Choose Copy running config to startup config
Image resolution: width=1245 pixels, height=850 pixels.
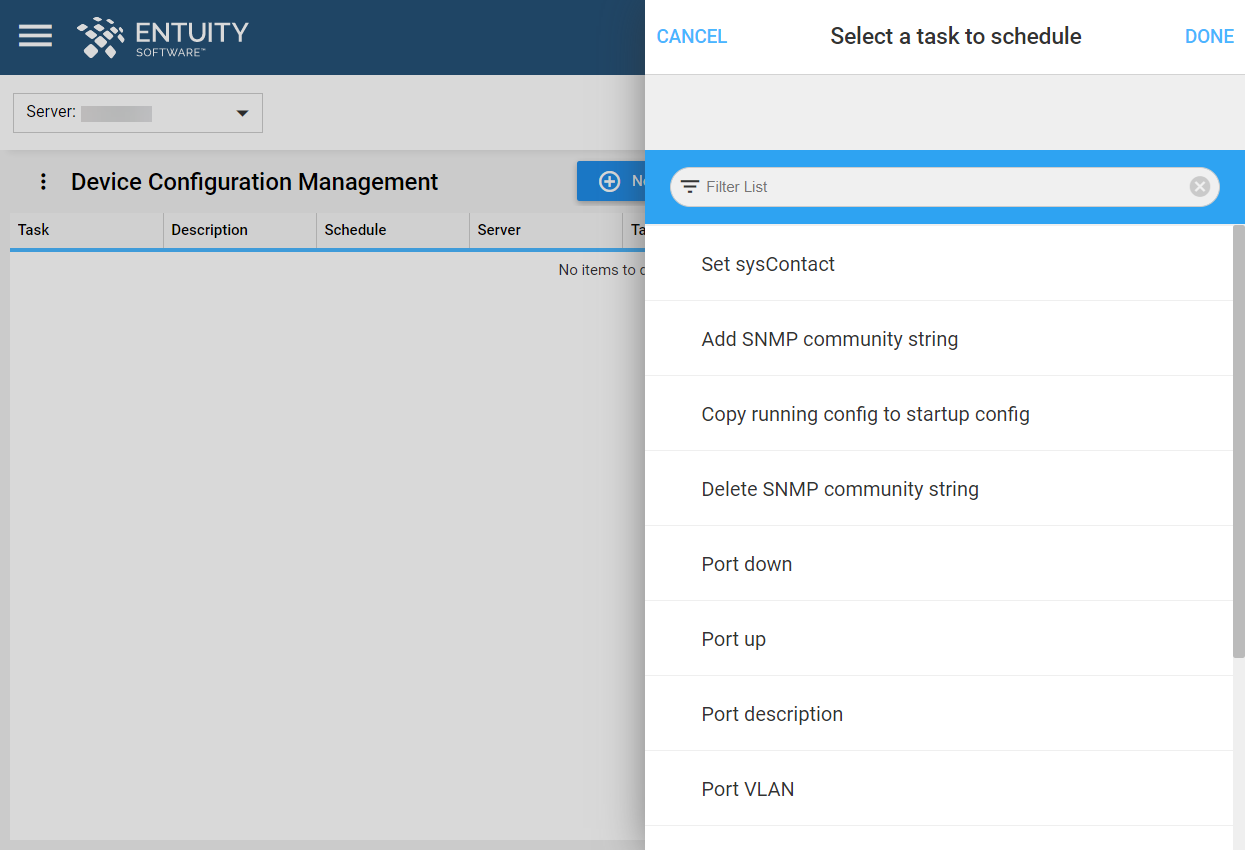[866, 413]
